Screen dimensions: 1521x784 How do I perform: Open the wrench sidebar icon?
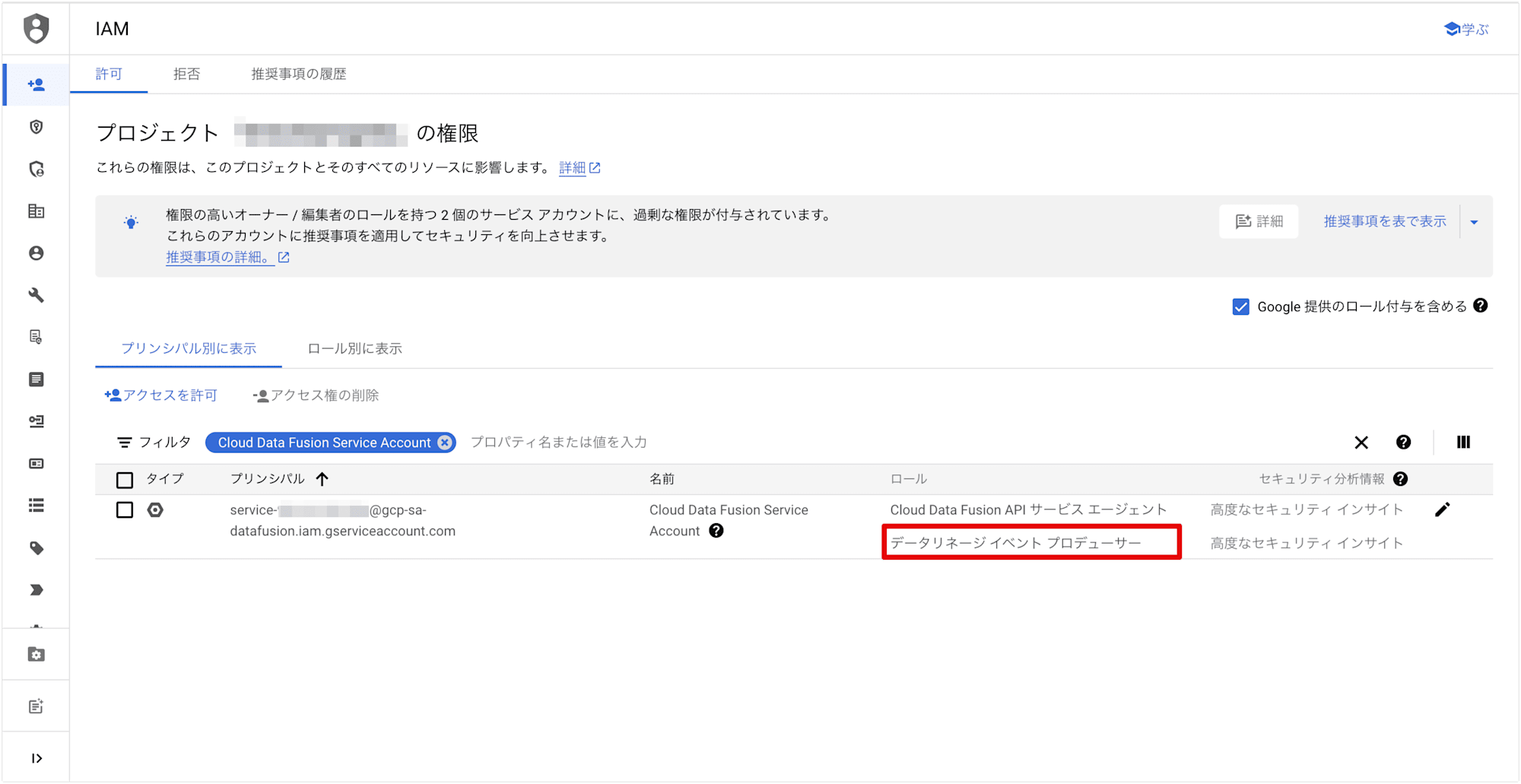coord(36,295)
